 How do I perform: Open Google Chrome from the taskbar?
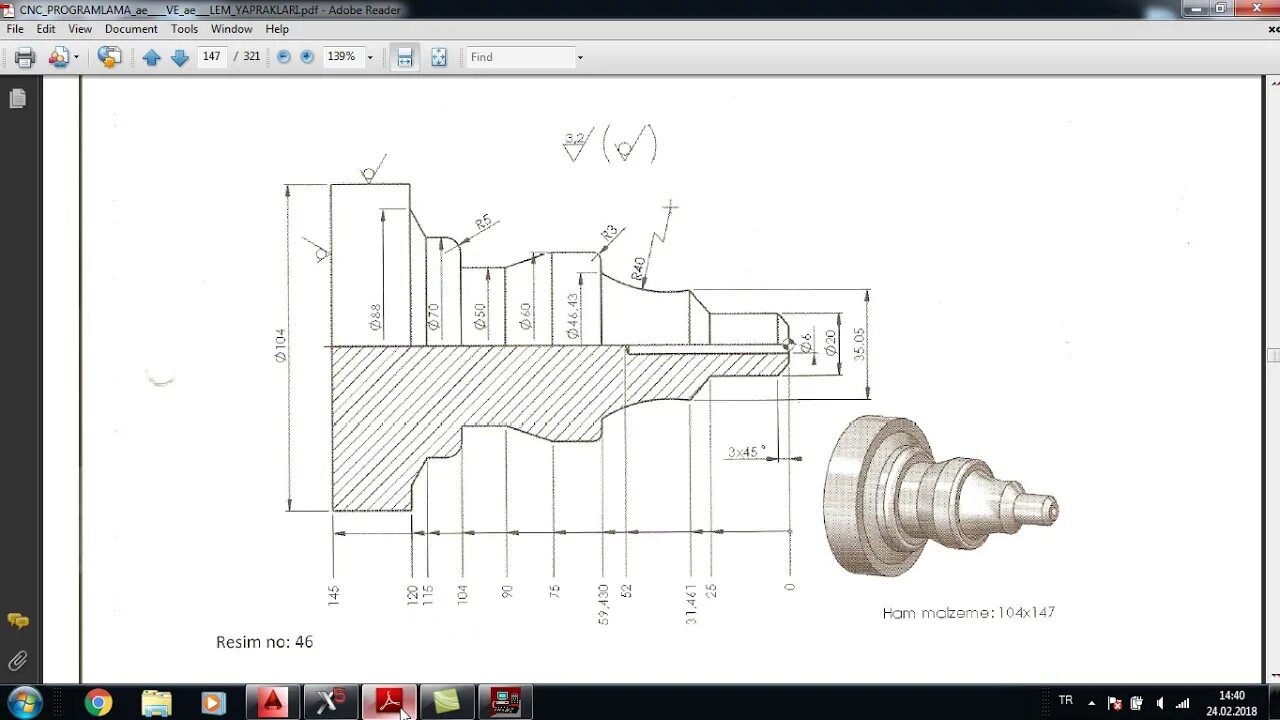click(98, 703)
